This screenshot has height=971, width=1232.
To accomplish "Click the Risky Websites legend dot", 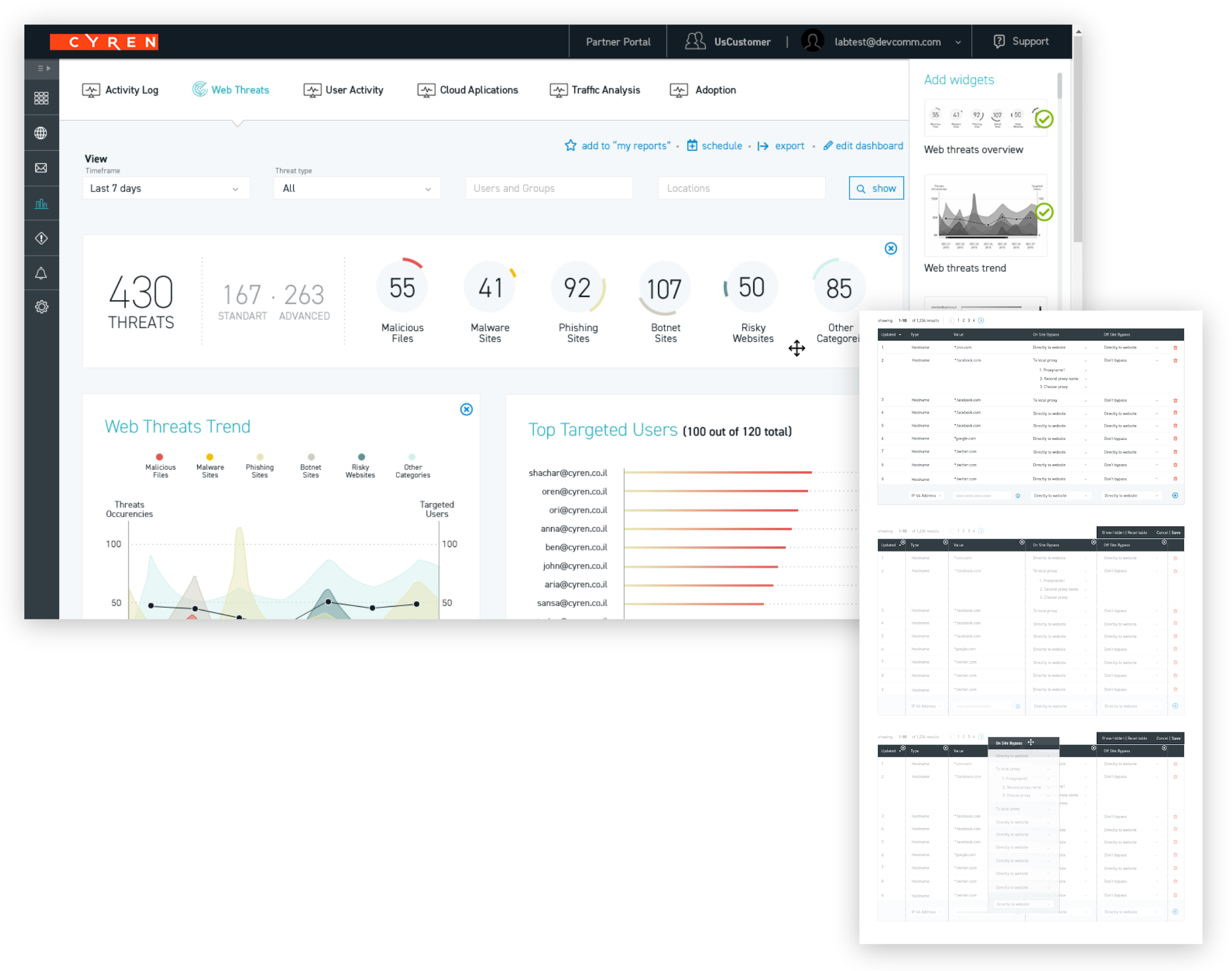I will coord(361,457).
